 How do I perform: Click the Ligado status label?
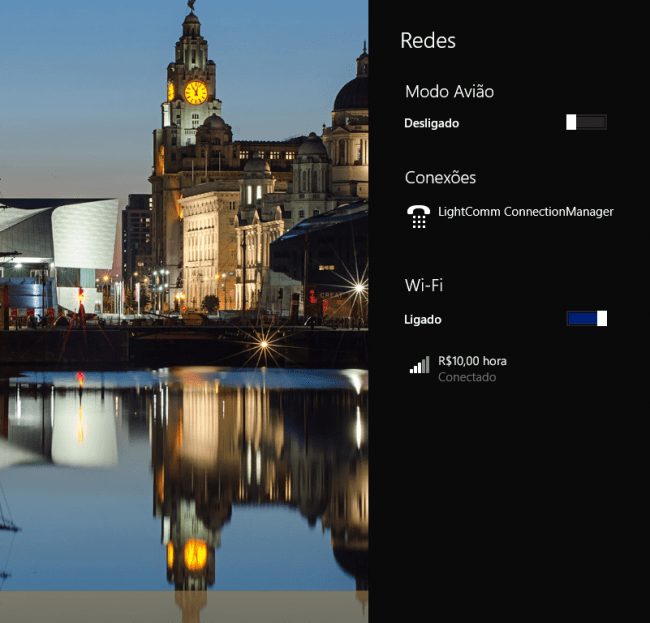(x=423, y=320)
